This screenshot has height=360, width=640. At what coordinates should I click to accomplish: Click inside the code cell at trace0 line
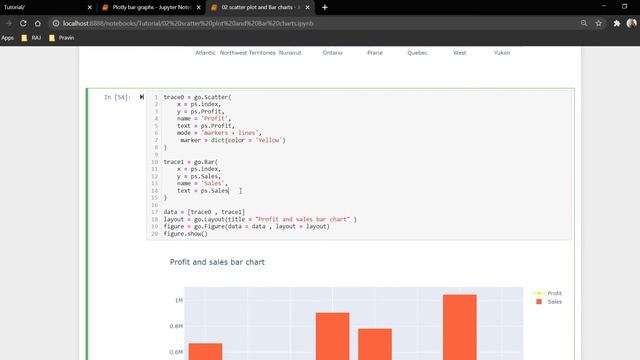click(197, 97)
